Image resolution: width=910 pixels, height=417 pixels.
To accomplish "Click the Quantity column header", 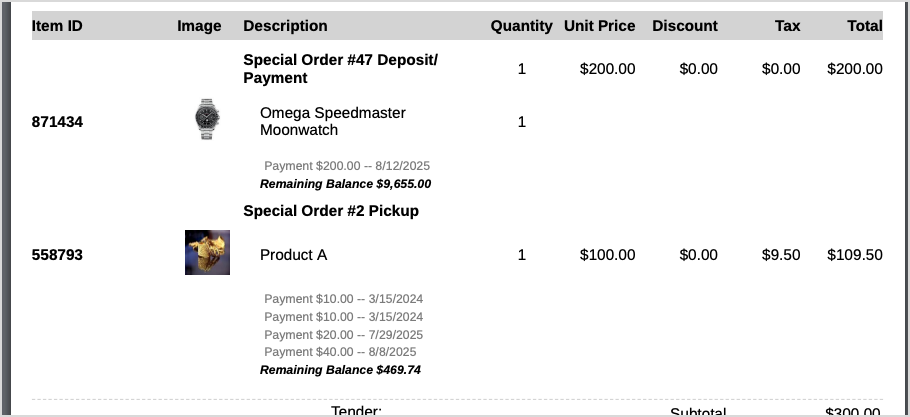I will (x=521, y=26).
